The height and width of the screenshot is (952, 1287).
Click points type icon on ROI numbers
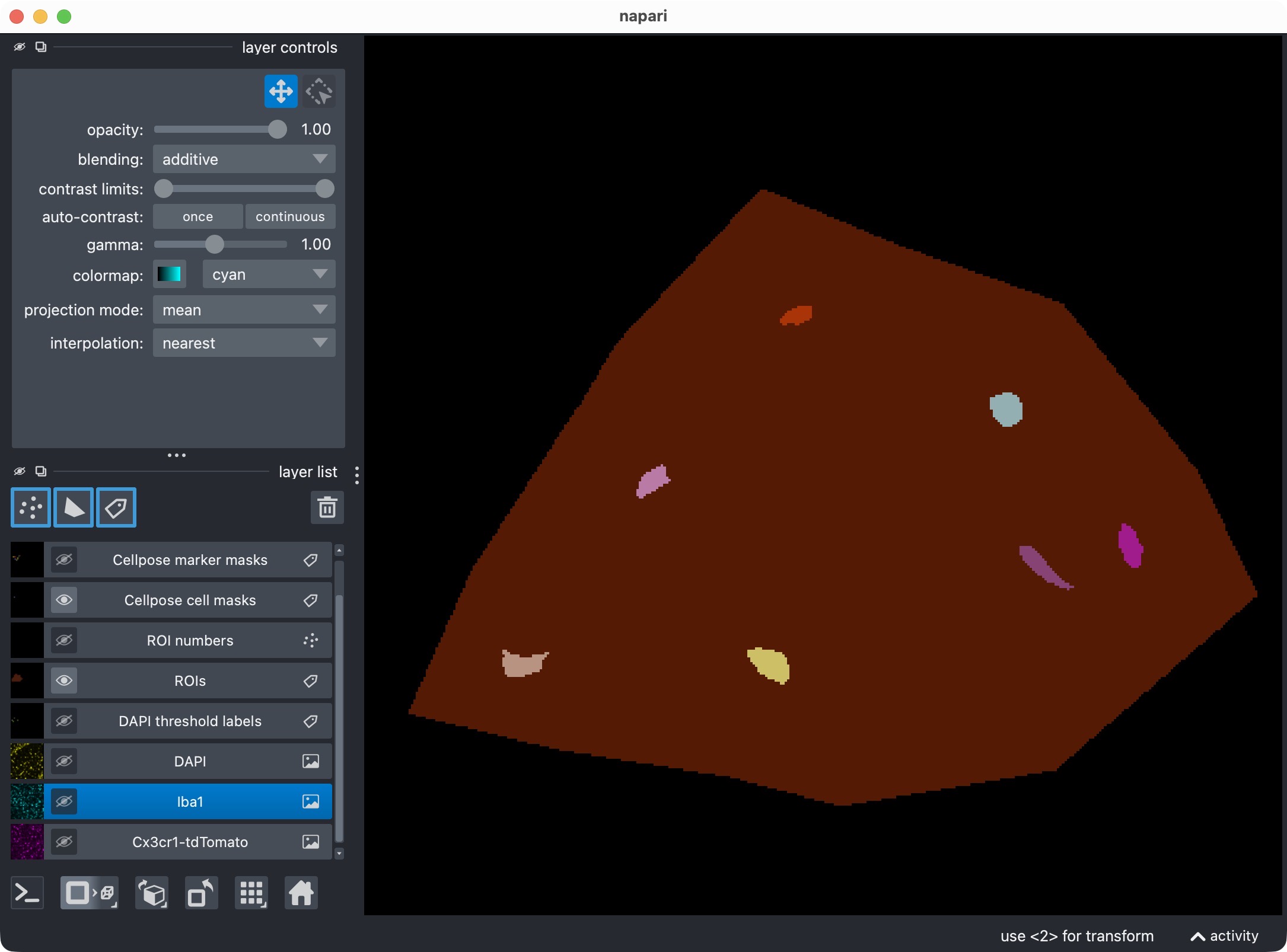[x=311, y=641]
